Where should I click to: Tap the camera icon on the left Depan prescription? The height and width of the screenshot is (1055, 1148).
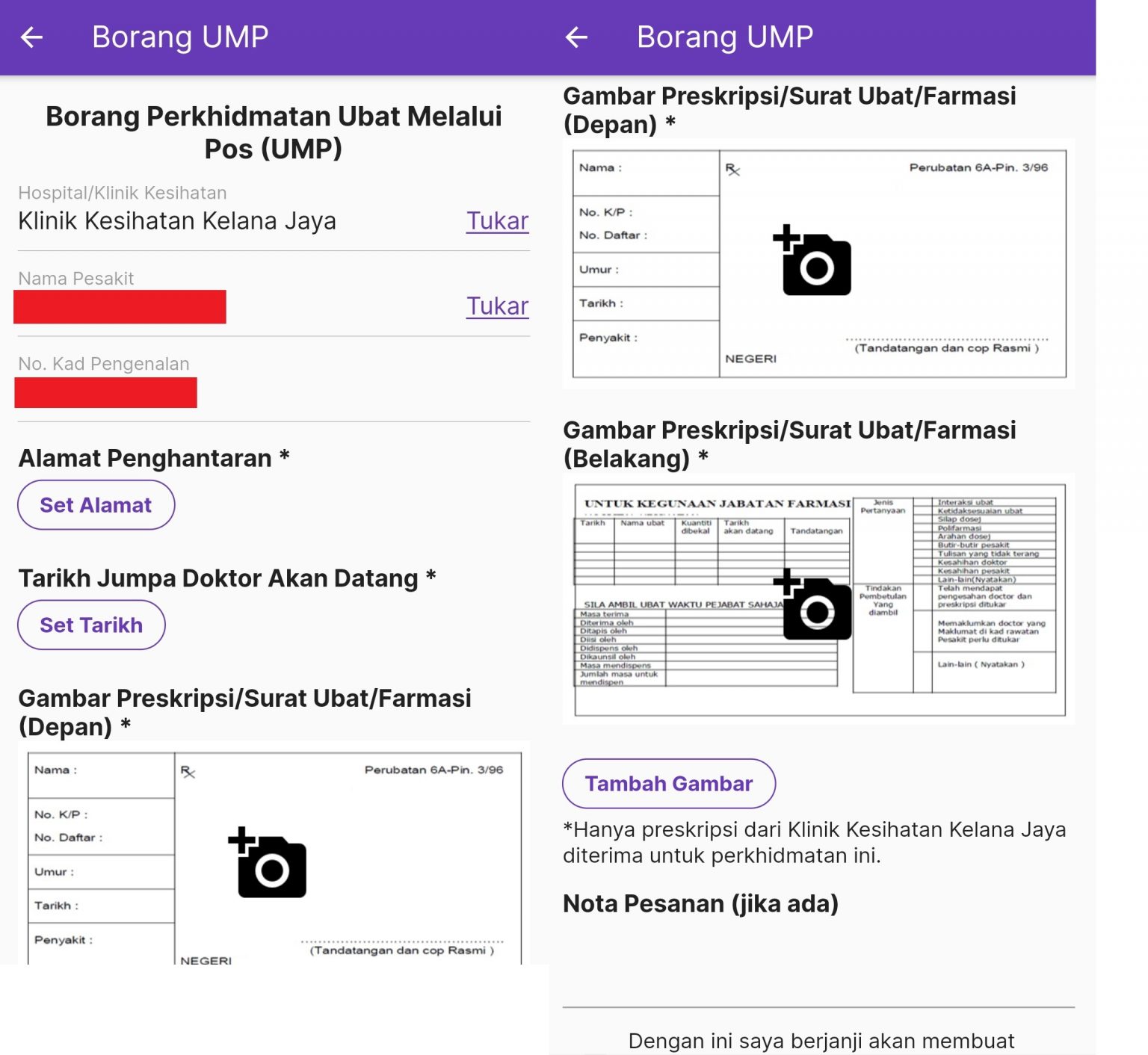[x=268, y=863]
